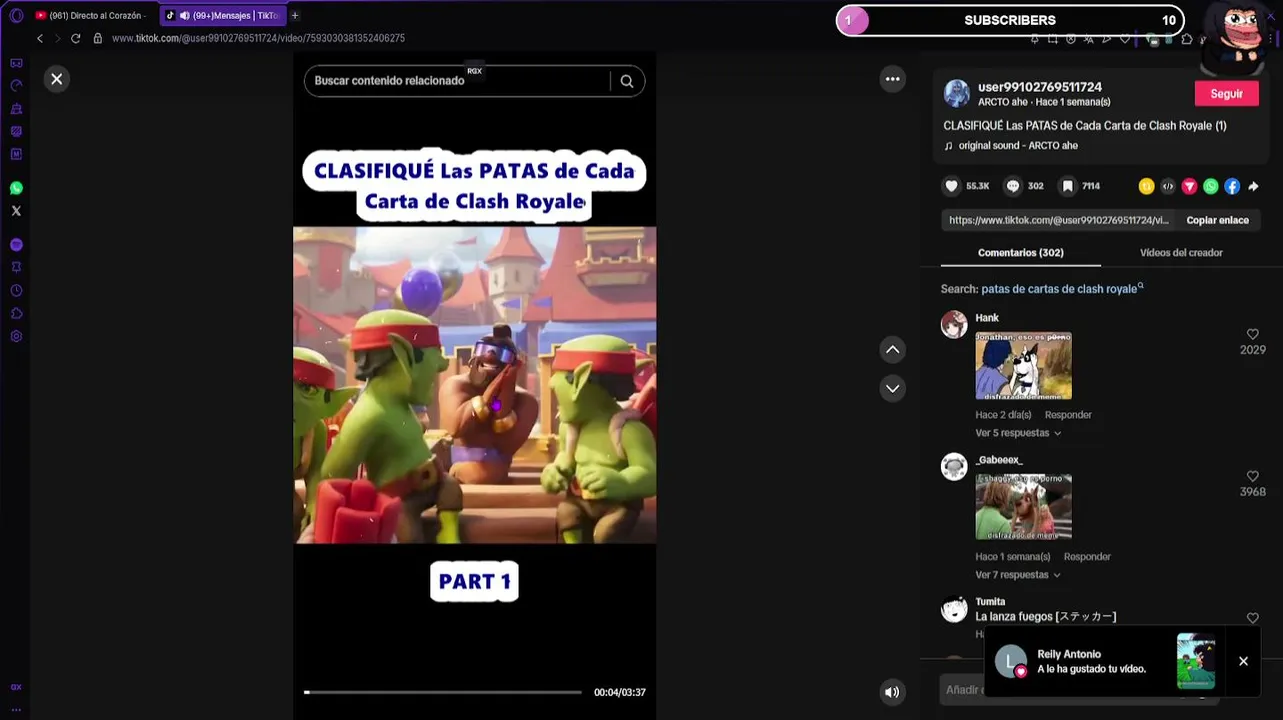Expand Ver 7 respuestas under _Gabeeex_'s comment
The height and width of the screenshot is (720, 1283).
click(x=1018, y=575)
